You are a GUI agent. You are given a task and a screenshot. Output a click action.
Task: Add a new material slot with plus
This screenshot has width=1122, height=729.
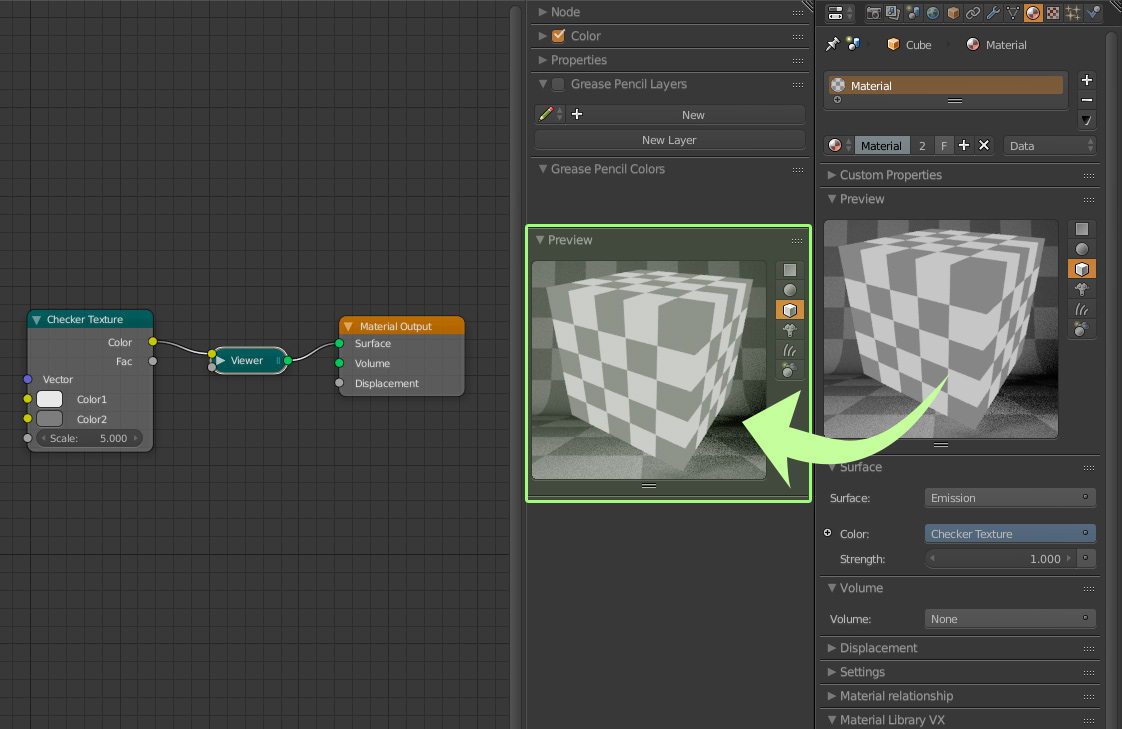pyautogui.click(x=1086, y=80)
